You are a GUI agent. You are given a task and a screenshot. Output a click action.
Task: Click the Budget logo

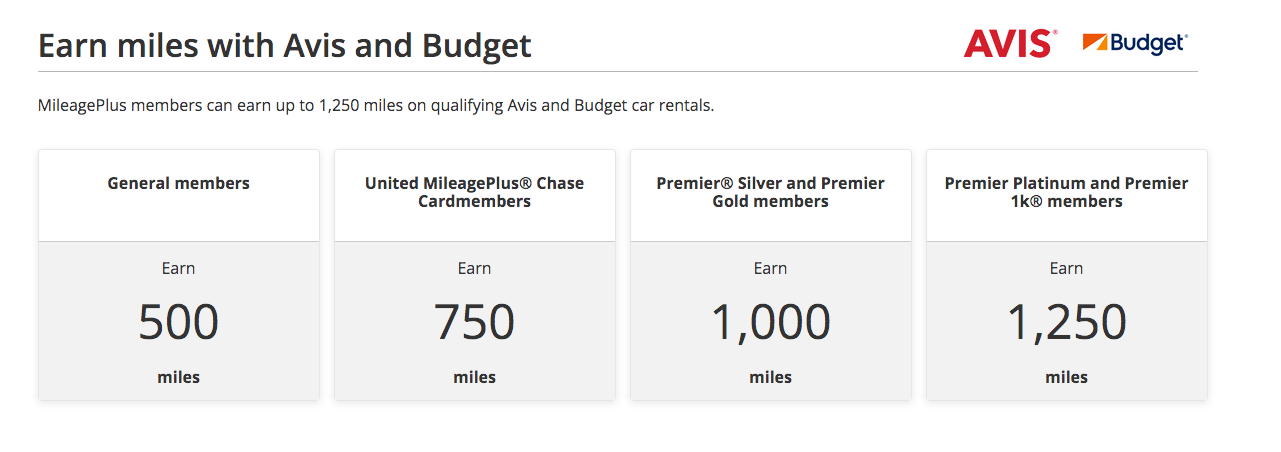click(x=1135, y=43)
